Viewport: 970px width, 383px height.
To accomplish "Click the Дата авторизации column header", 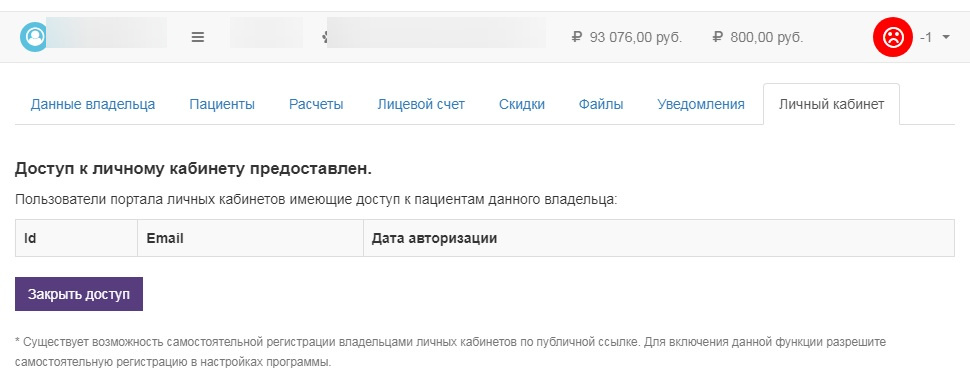I will click(659, 238).
